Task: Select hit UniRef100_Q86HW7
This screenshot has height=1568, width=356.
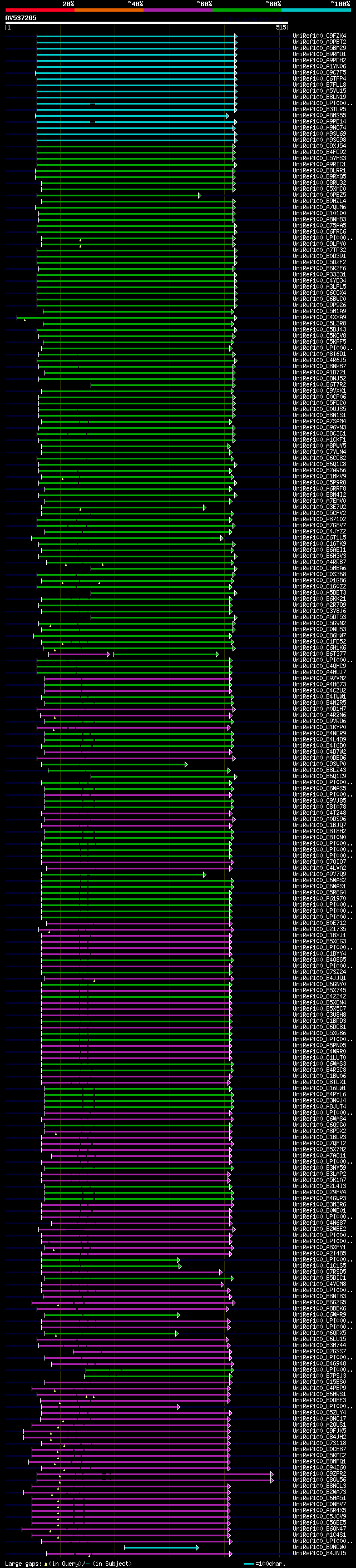Action: [x=319, y=636]
